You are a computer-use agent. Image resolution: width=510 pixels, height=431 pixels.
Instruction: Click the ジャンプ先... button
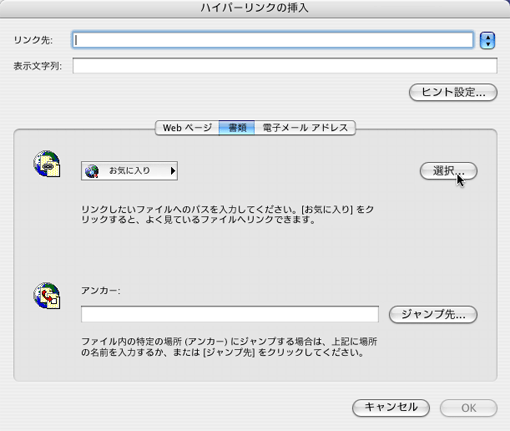tap(433, 314)
